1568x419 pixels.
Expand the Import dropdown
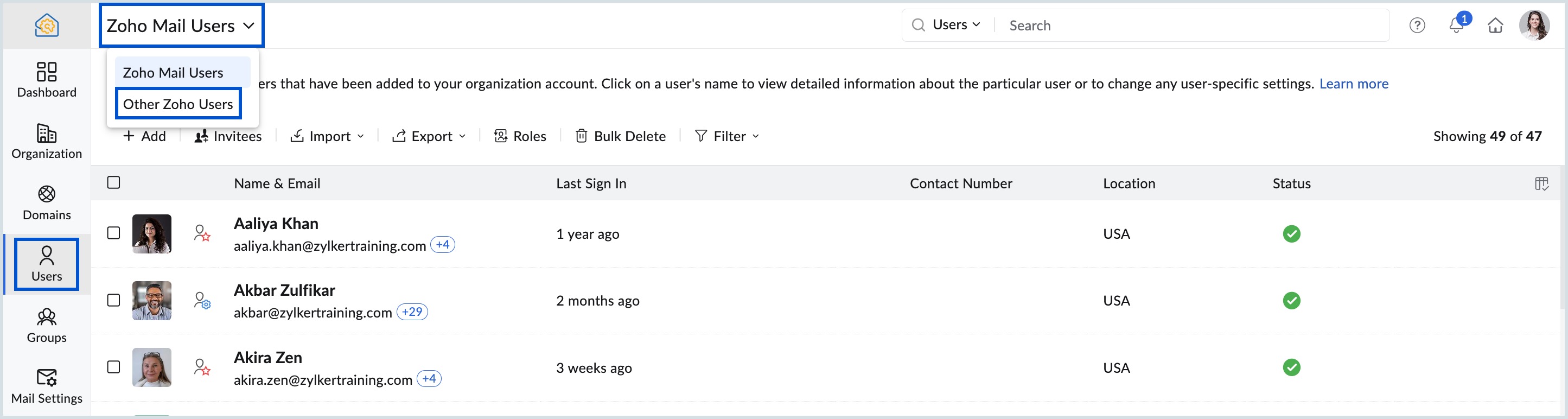pyautogui.click(x=328, y=136)
